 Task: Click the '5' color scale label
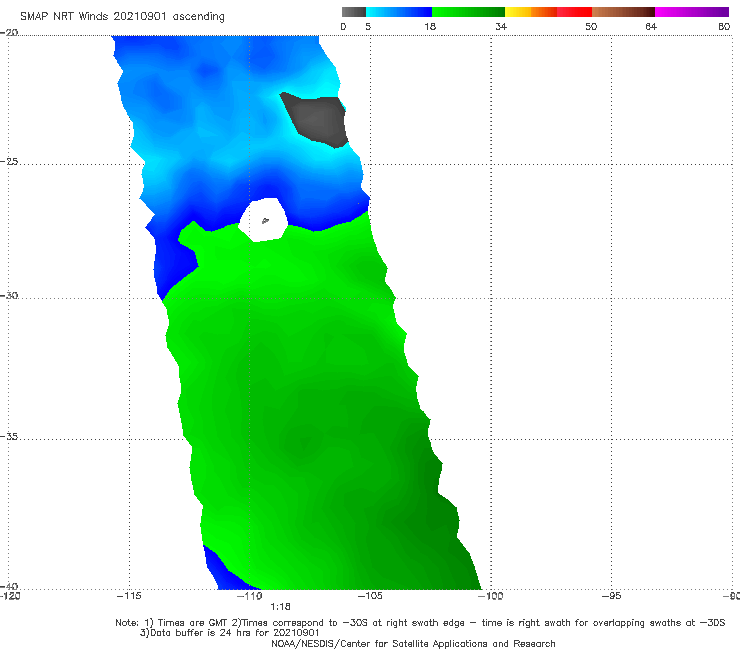[x=368, y=27]
